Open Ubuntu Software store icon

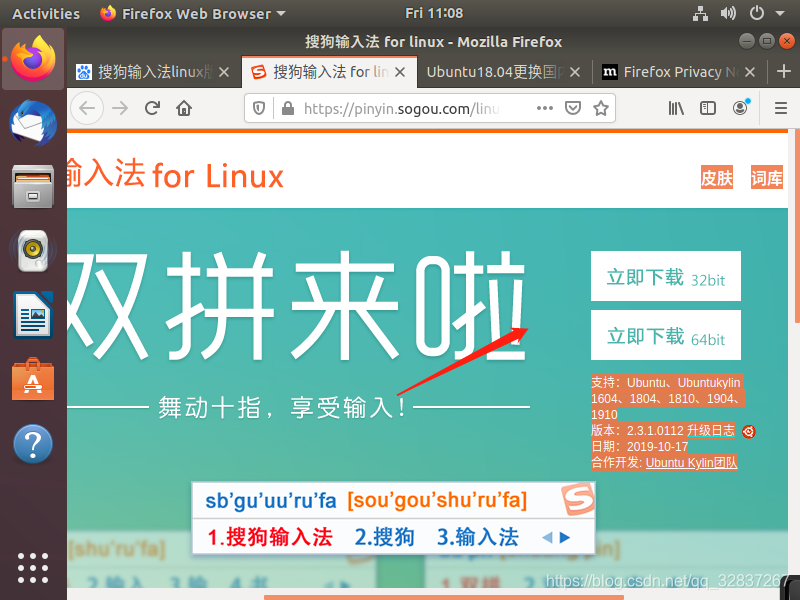coord(33,379)
